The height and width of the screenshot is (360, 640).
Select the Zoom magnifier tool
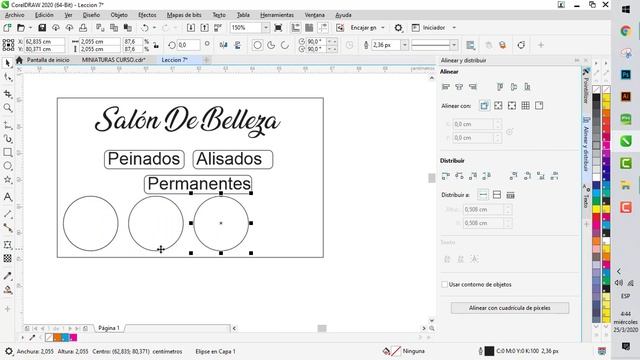[x=7, y=108]
